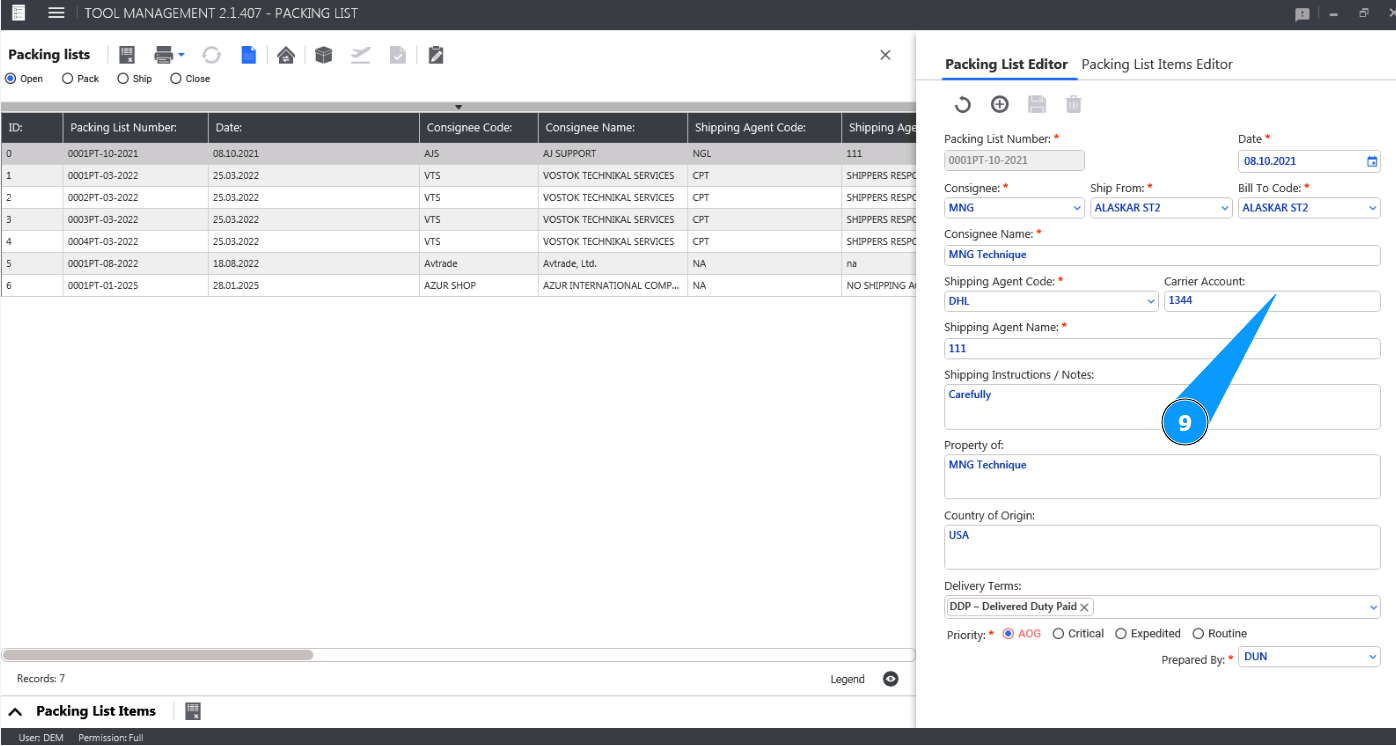Click the circular undo arrow icon in editor
This screenshot has height=746, width=1396.
[x=962, y=104]
